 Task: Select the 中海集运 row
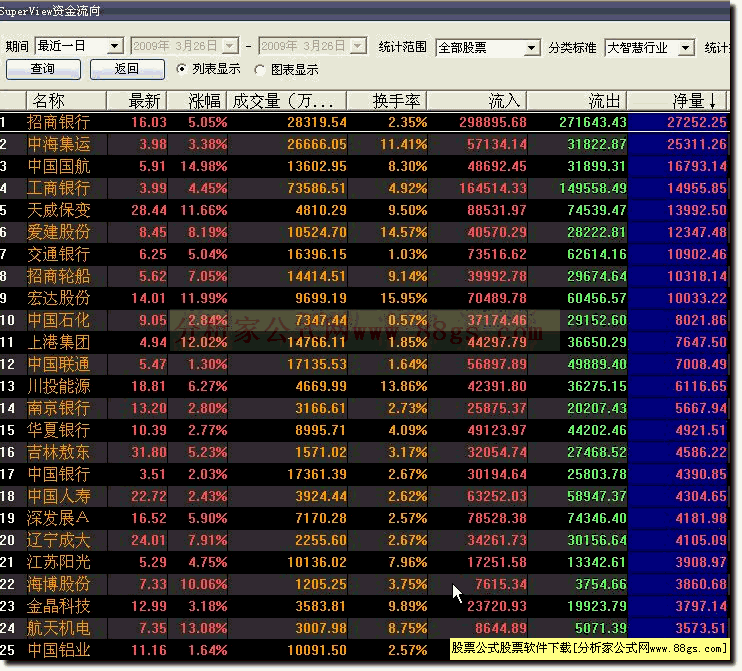364,144
